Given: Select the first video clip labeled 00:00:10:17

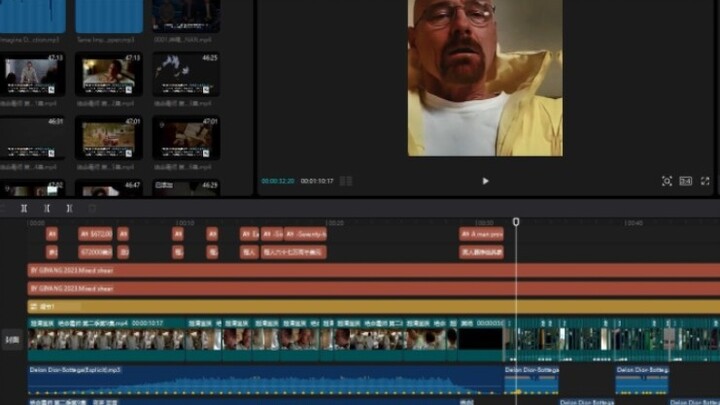Looking at the screenshot, I should 107,340.
